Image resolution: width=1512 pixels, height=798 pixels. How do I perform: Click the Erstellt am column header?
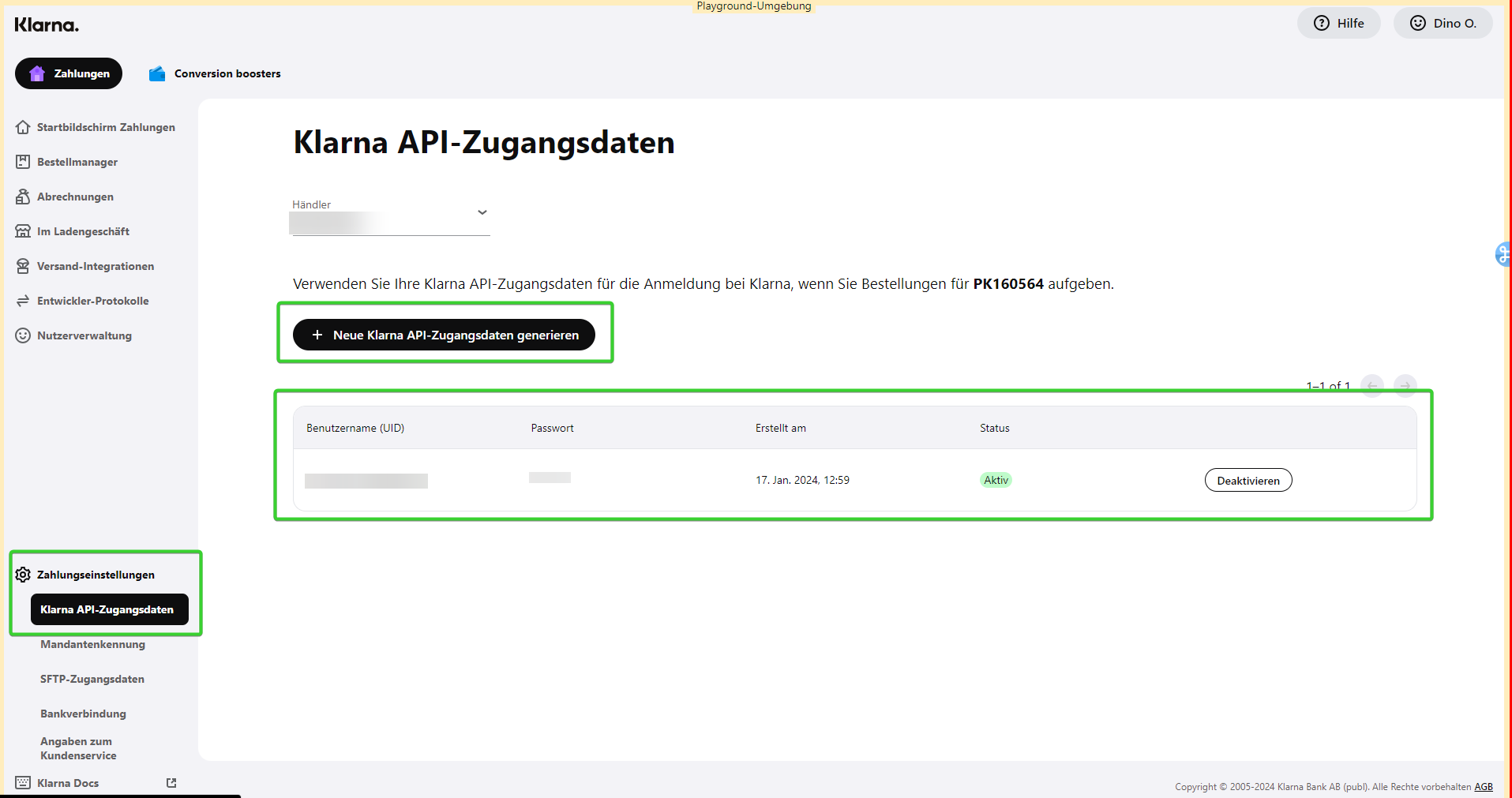781,428
